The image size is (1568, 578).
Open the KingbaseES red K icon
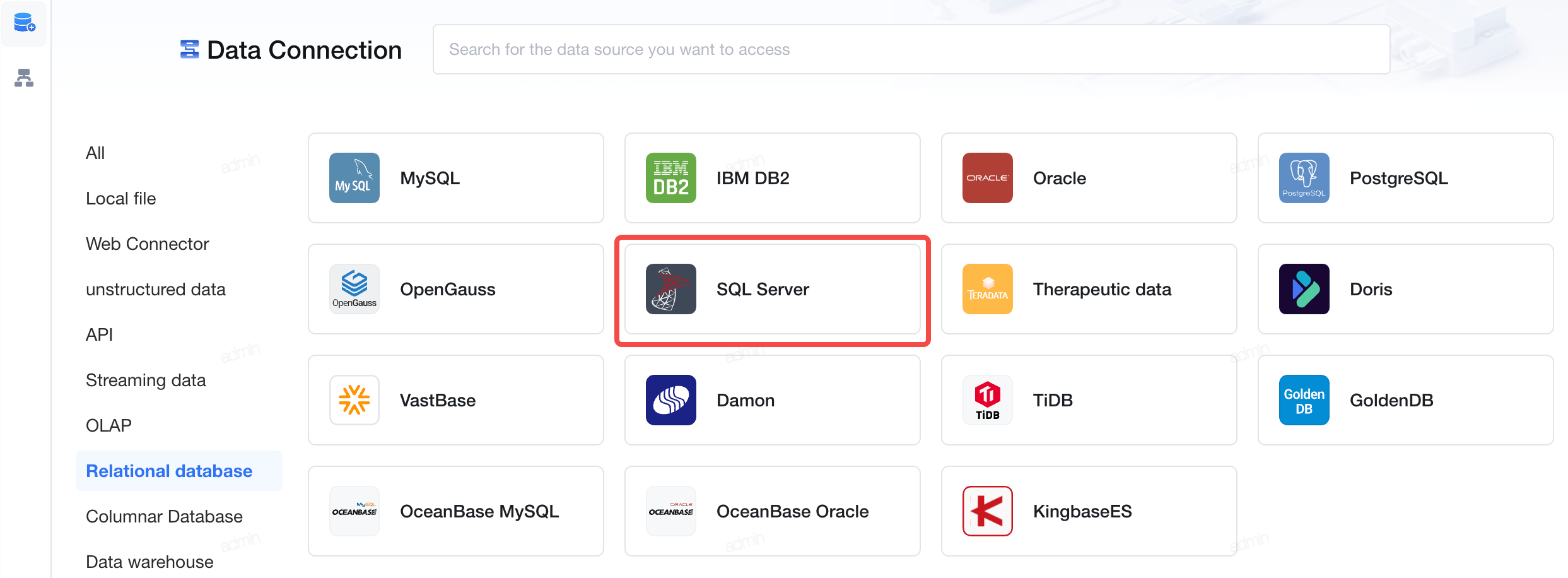point(987,511)
